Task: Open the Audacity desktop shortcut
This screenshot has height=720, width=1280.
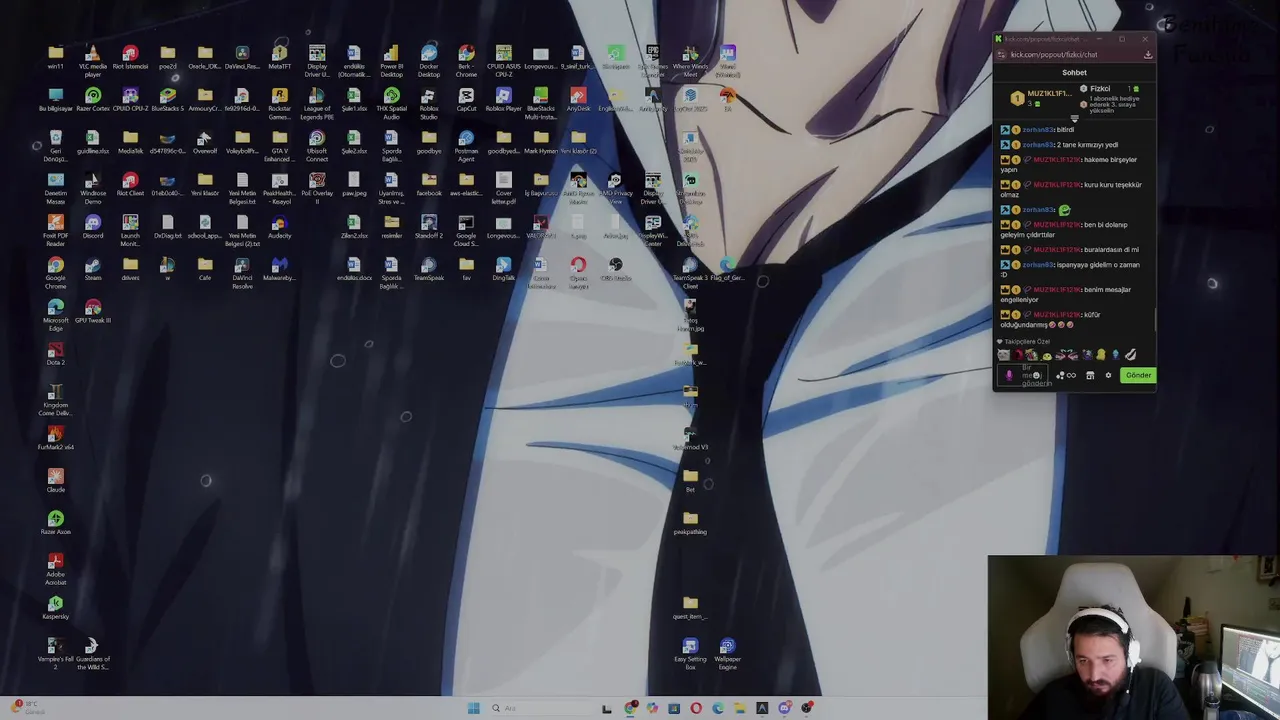Action: [279, 226]
